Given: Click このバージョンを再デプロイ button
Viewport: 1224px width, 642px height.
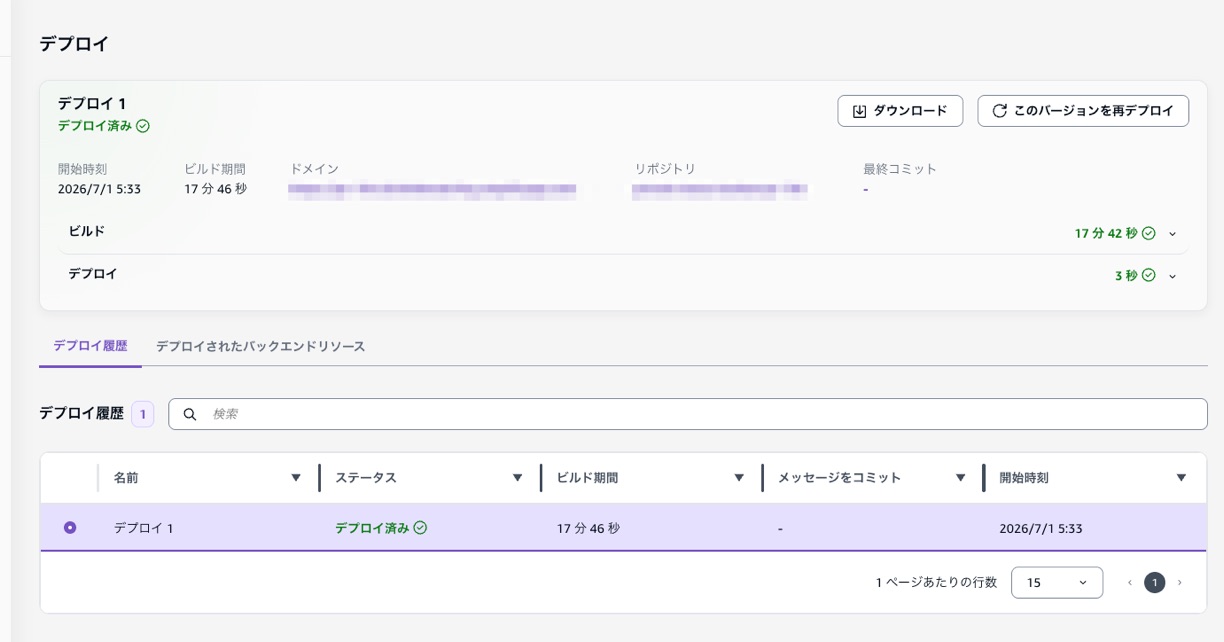Looking at the screenshot, I should (x=1083, y=111).
